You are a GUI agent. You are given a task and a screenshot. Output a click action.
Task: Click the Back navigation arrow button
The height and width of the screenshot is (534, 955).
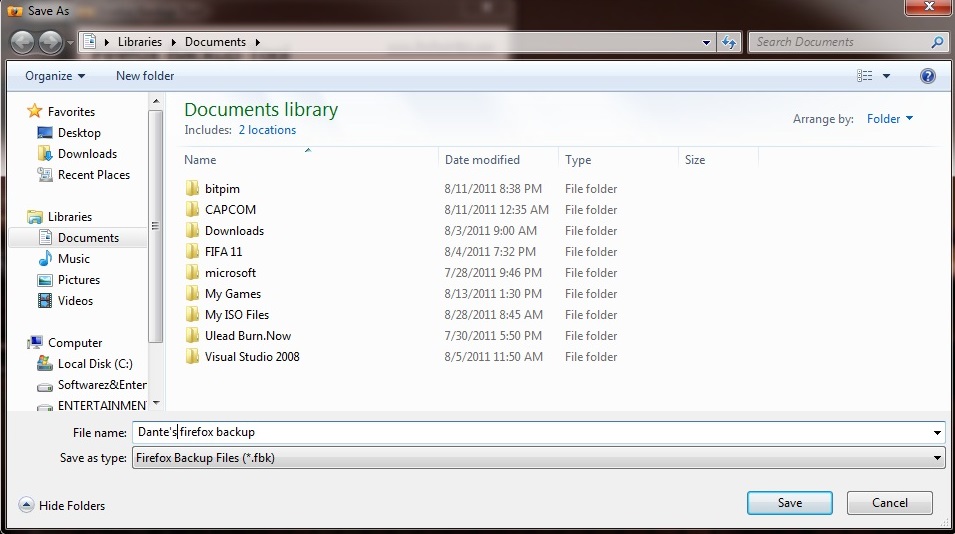coord(23,43)
